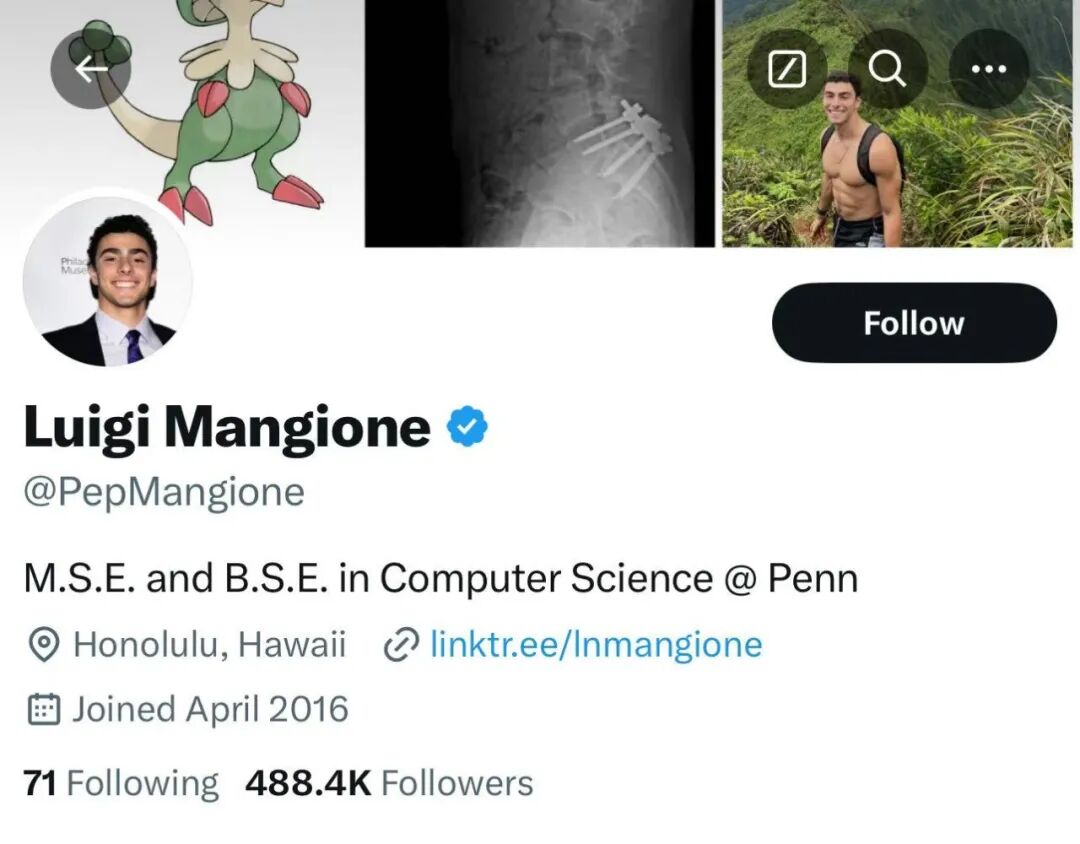Image resolution: width=1080 pixels, height=844 pixels.
Task: Click the Luigi Mangione display name
Action: click(x=227, y=428)
